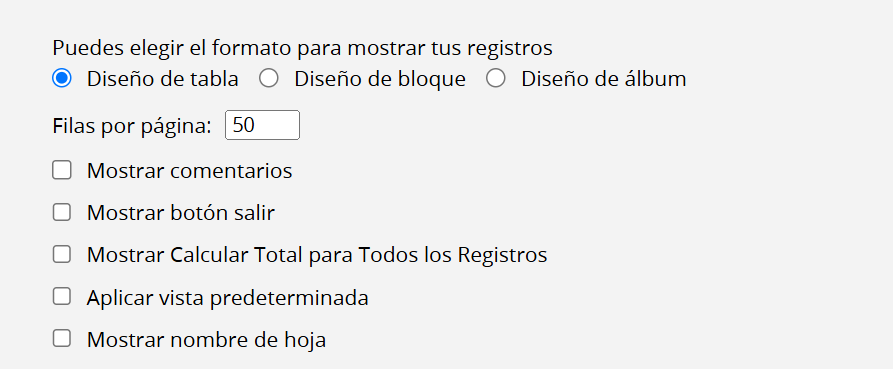The height and width of the screenshot is (369, 893).
Task: Click the "Filas por página:" label
Action: pyautogui.click(x=132, y=126)
